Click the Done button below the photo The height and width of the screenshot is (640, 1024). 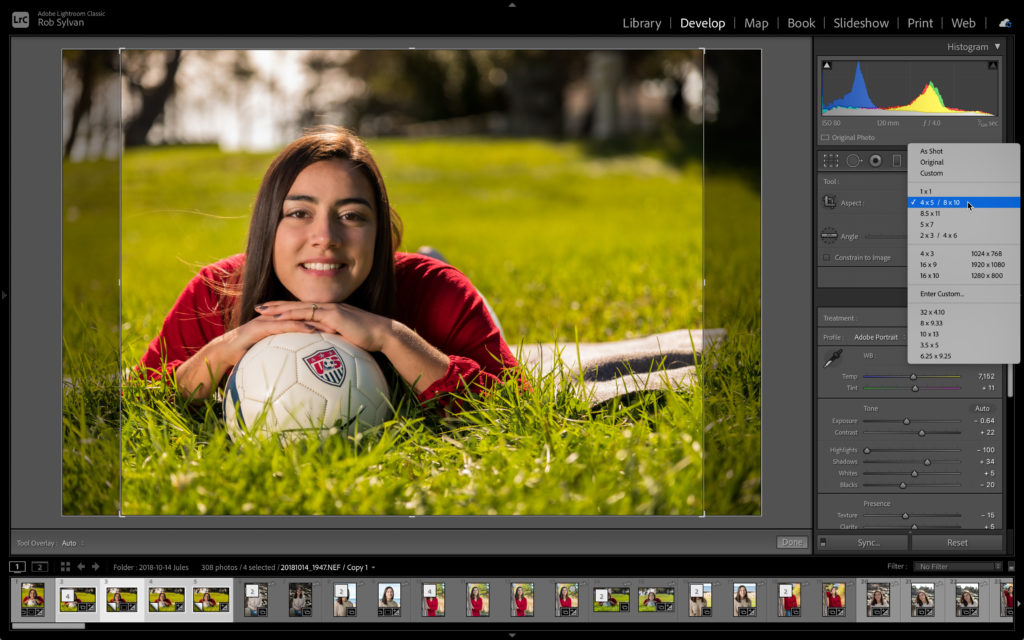click(791, 543)
